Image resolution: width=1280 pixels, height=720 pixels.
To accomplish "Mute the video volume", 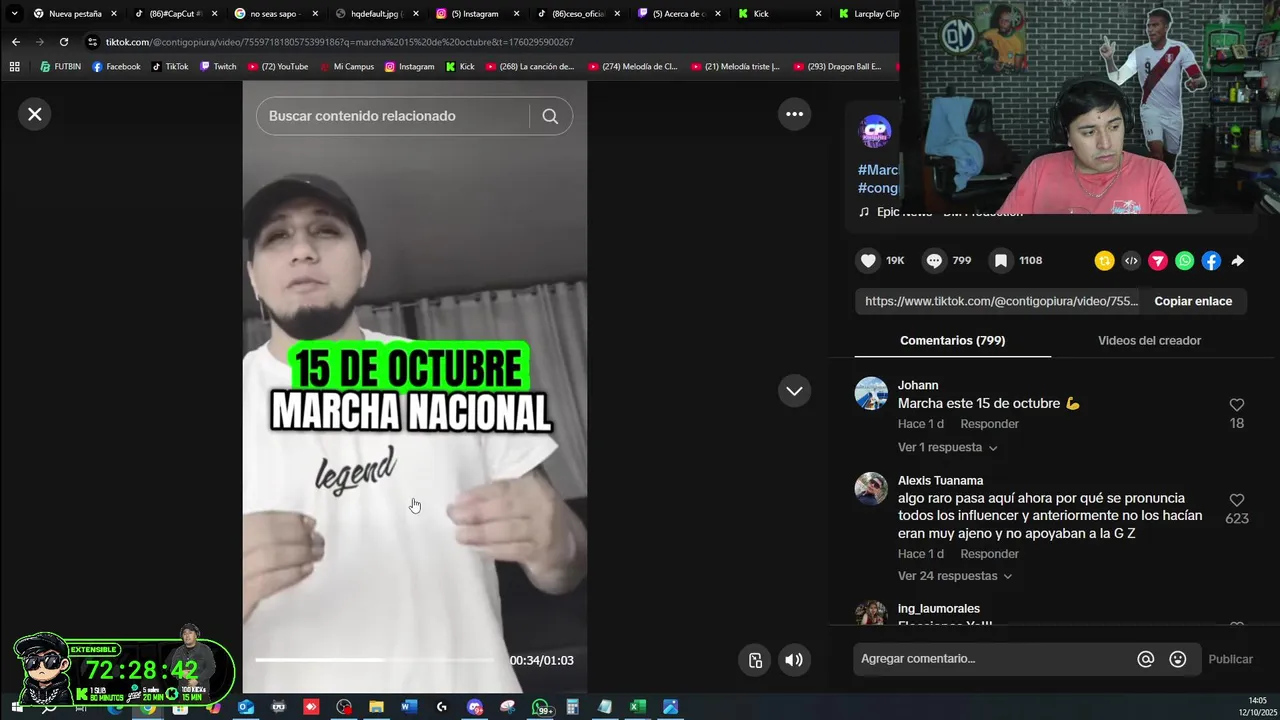I will click(794, 660).
